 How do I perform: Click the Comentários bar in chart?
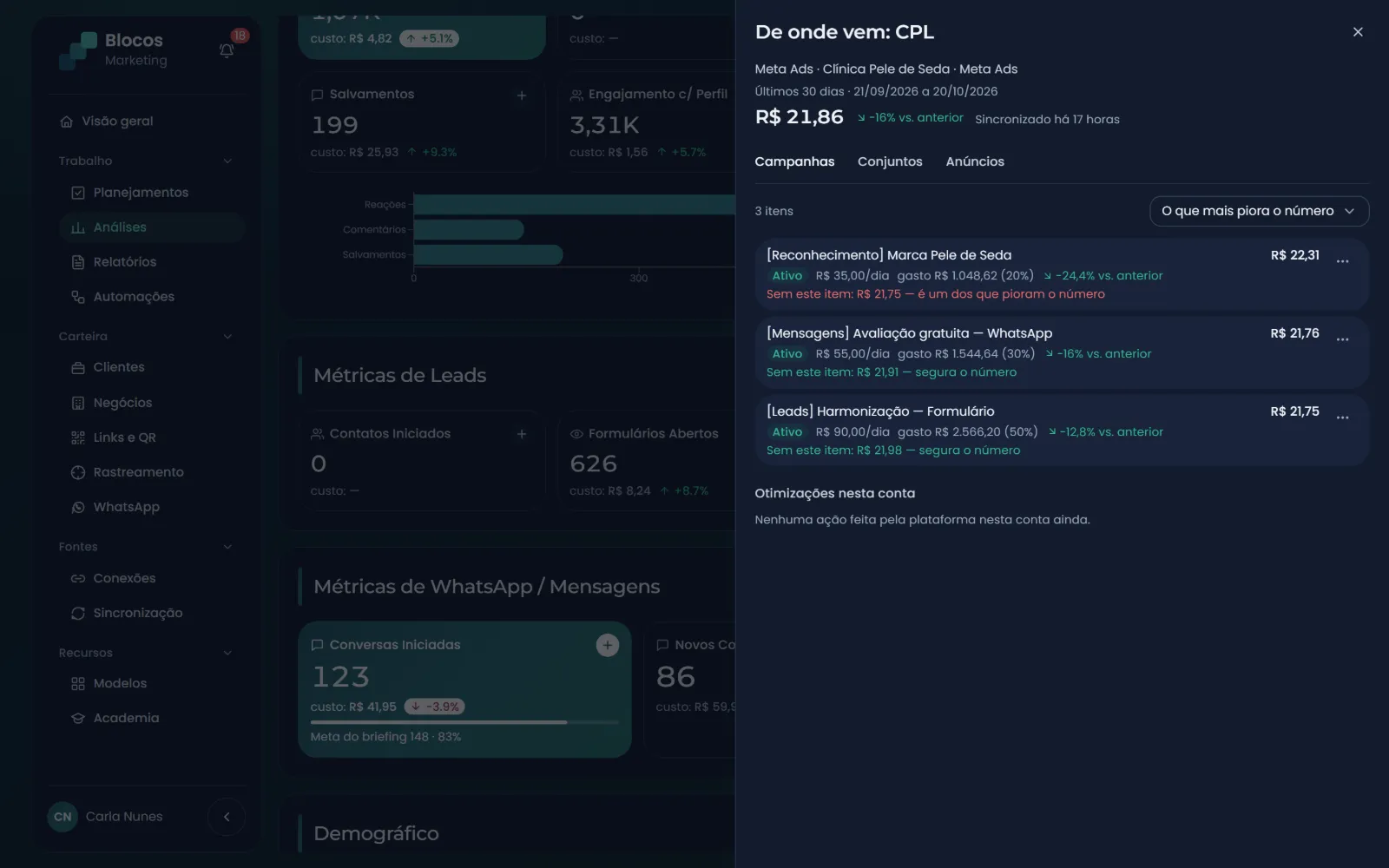click(x=469, y=229)
